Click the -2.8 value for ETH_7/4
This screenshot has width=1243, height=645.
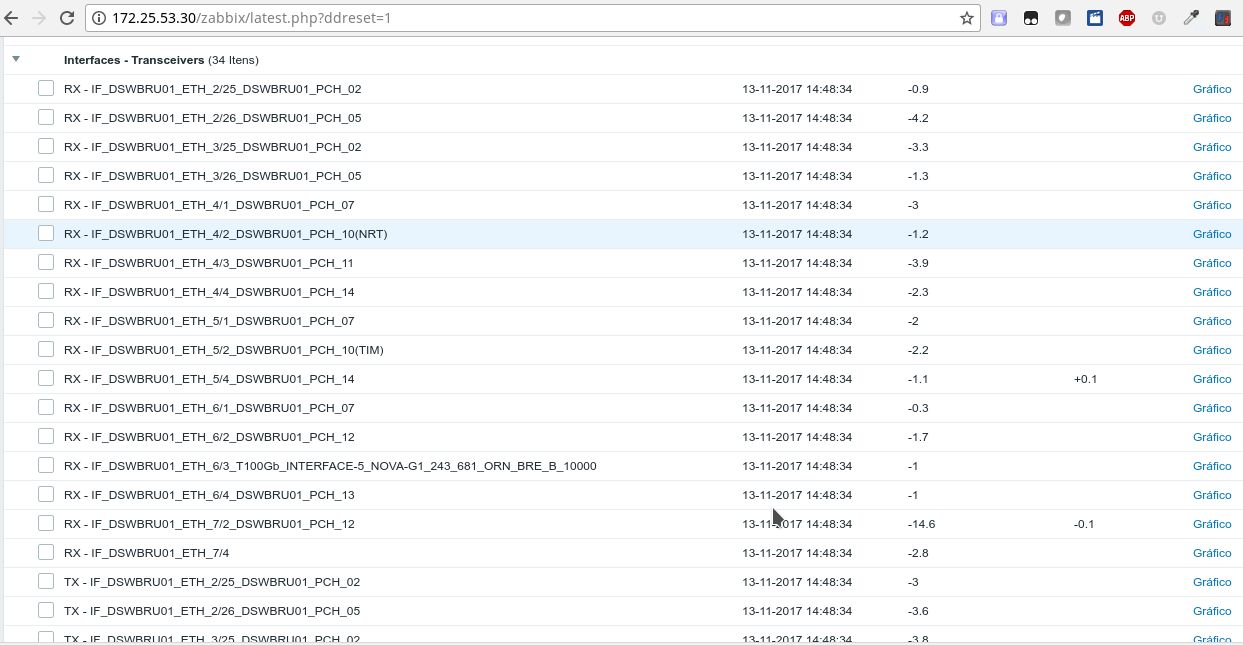pos(918,553)
